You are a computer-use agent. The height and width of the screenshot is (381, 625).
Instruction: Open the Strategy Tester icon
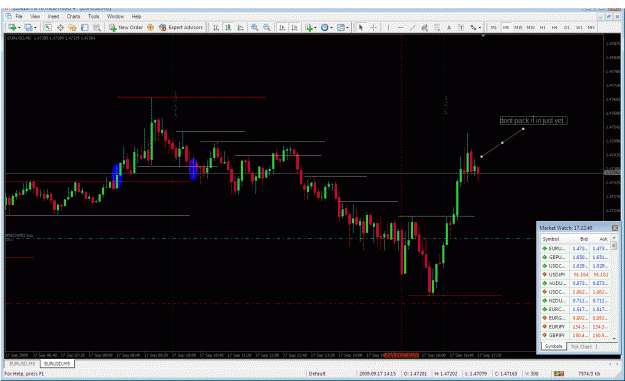tap(97, 27)
